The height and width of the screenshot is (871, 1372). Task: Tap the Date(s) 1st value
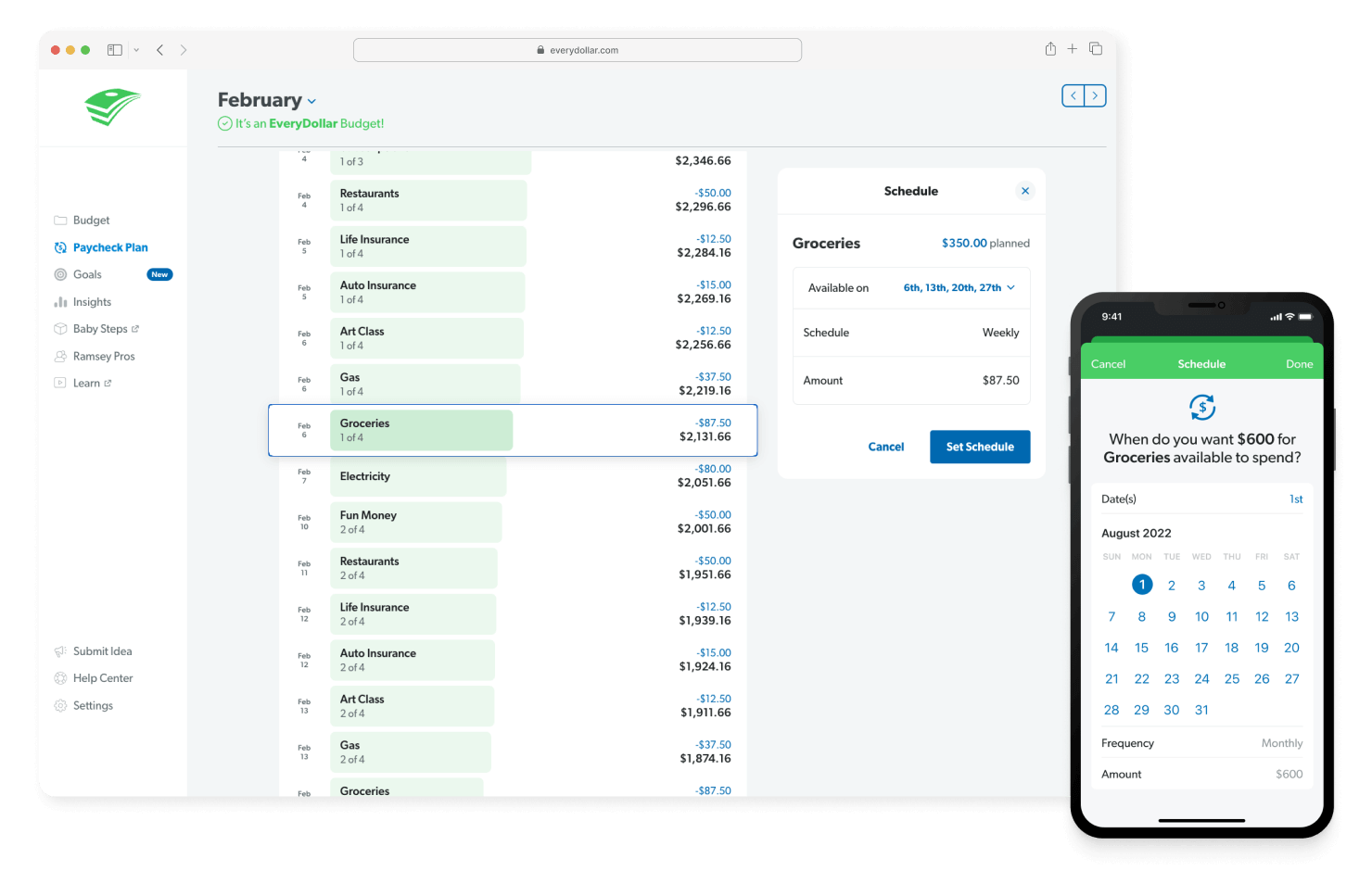click(1296, 499)
